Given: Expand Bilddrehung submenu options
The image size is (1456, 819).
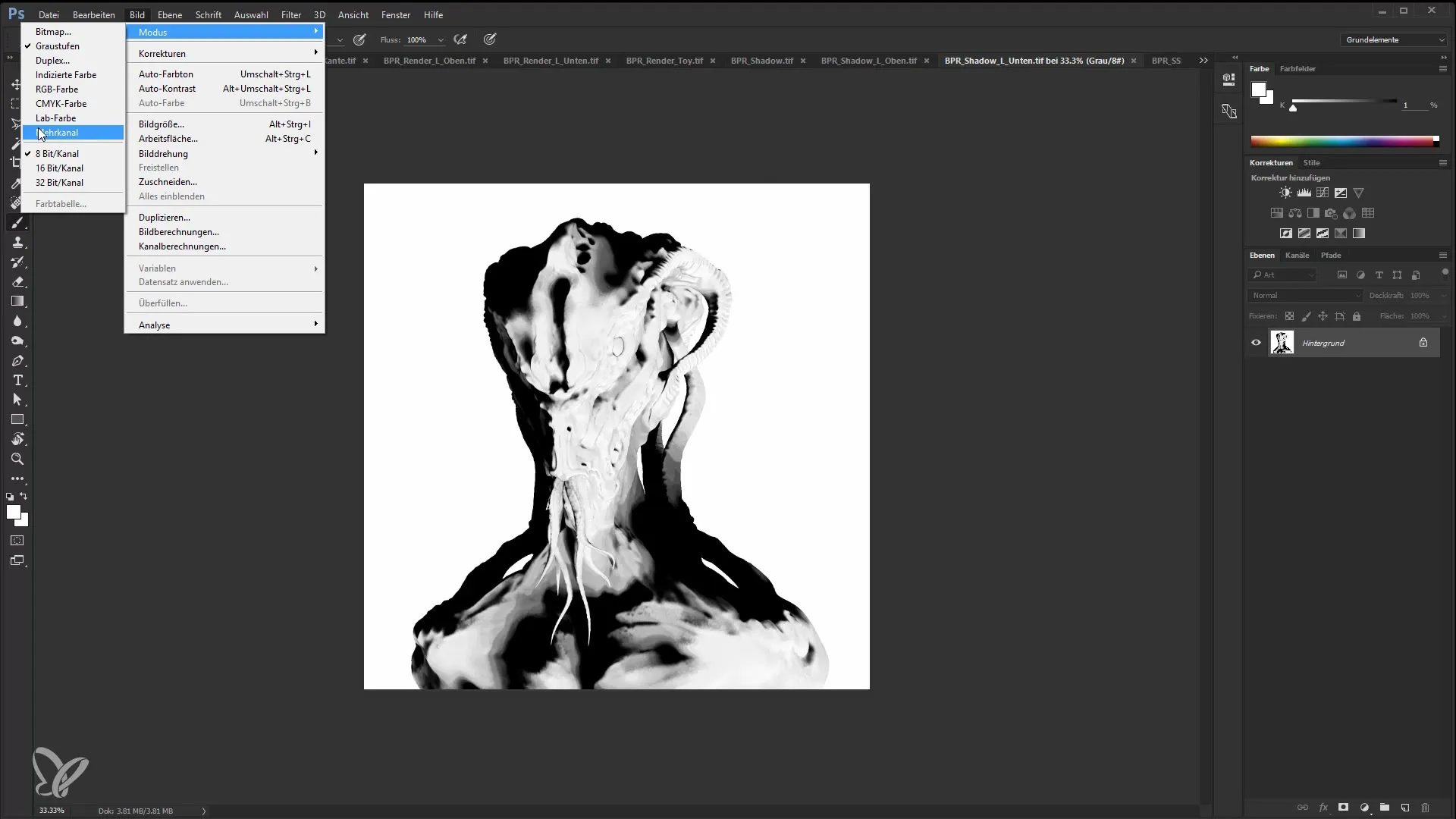Looking at the screenshot, I should click(x=163, y=152).
